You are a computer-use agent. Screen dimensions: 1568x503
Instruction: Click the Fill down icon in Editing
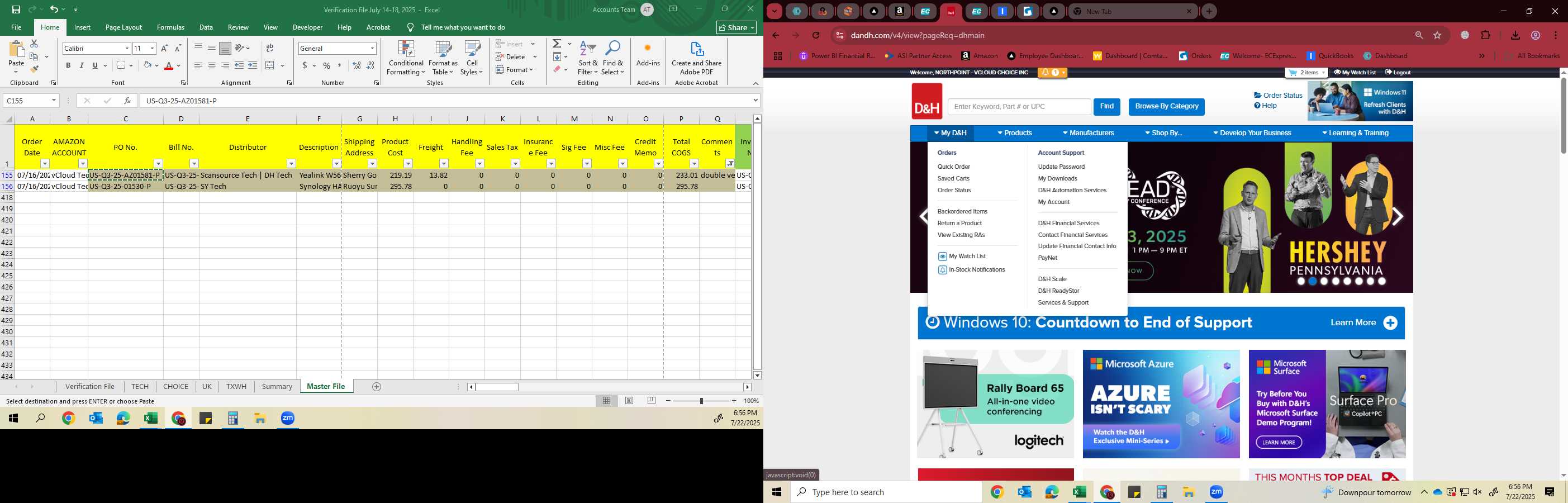tap(557, 56)
